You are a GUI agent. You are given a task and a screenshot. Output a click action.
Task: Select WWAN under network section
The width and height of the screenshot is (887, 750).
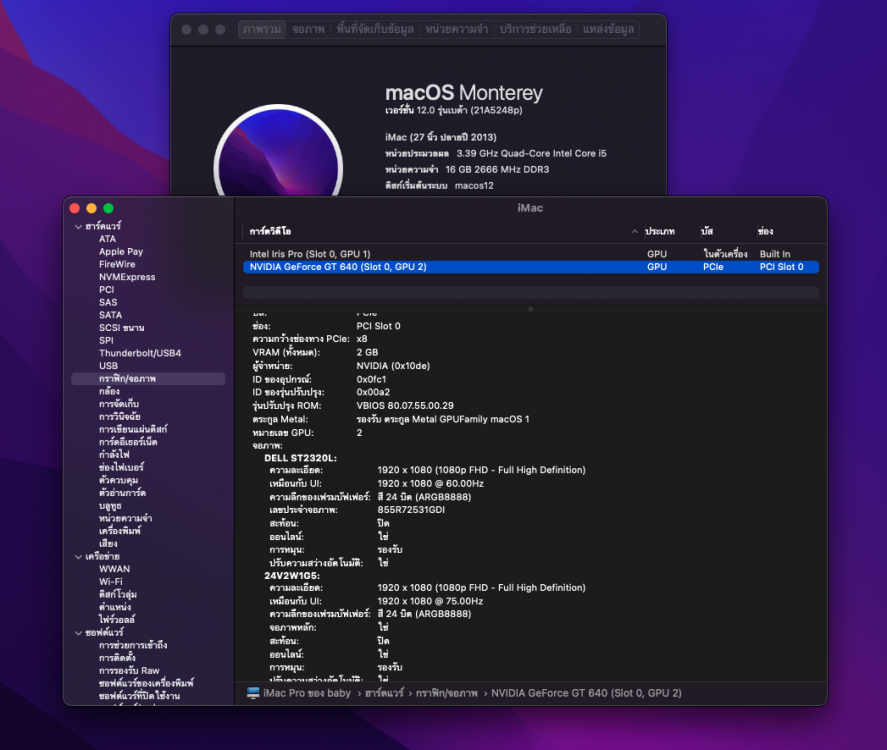114,569
